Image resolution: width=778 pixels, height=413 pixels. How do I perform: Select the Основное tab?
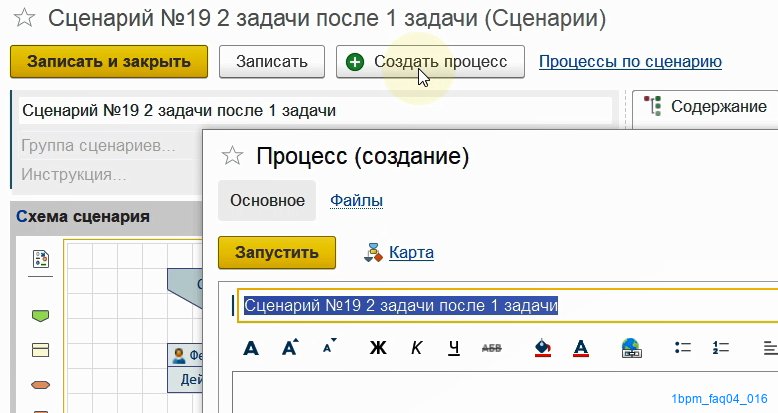pyautogui.click(x=267, y=200)
